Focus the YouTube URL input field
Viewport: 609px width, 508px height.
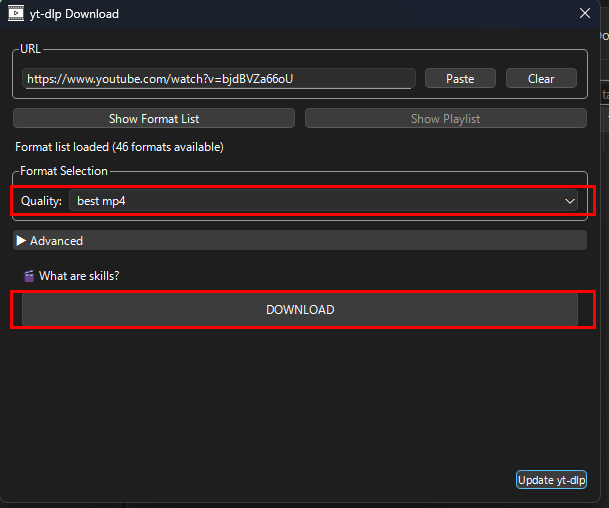(218, 79)
